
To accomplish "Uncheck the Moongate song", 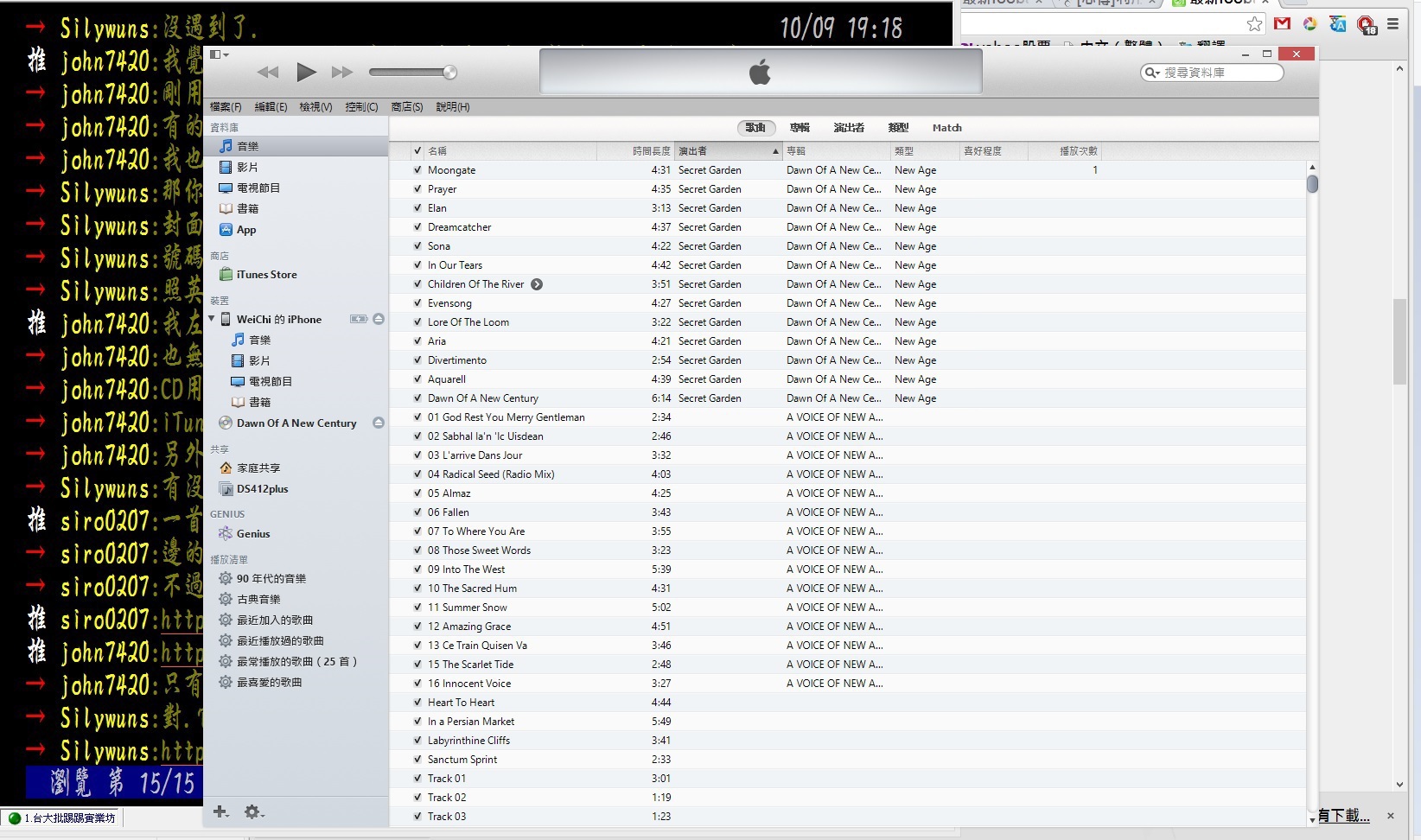I will point(417,170).
